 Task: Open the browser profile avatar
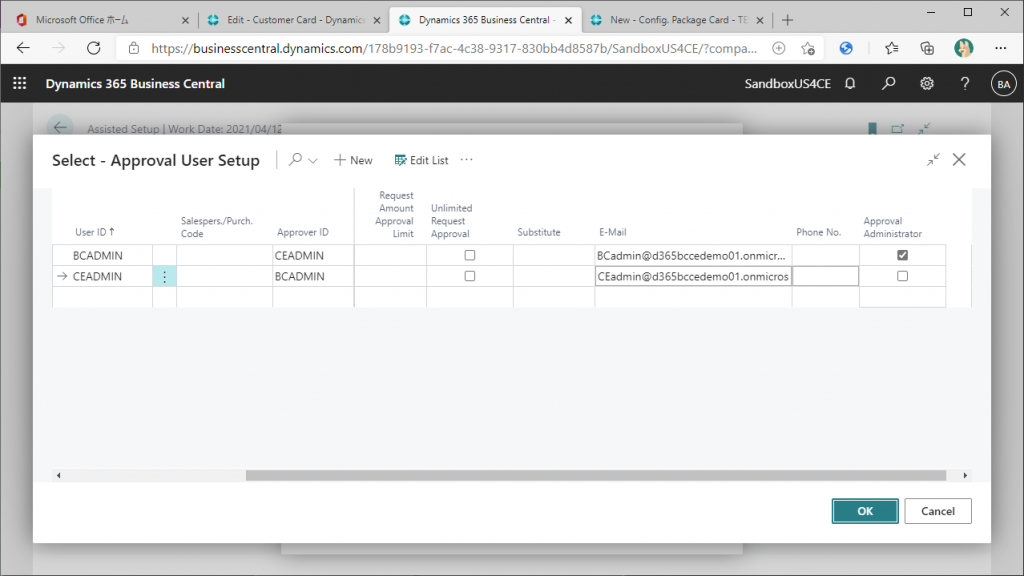pos(963,48)
